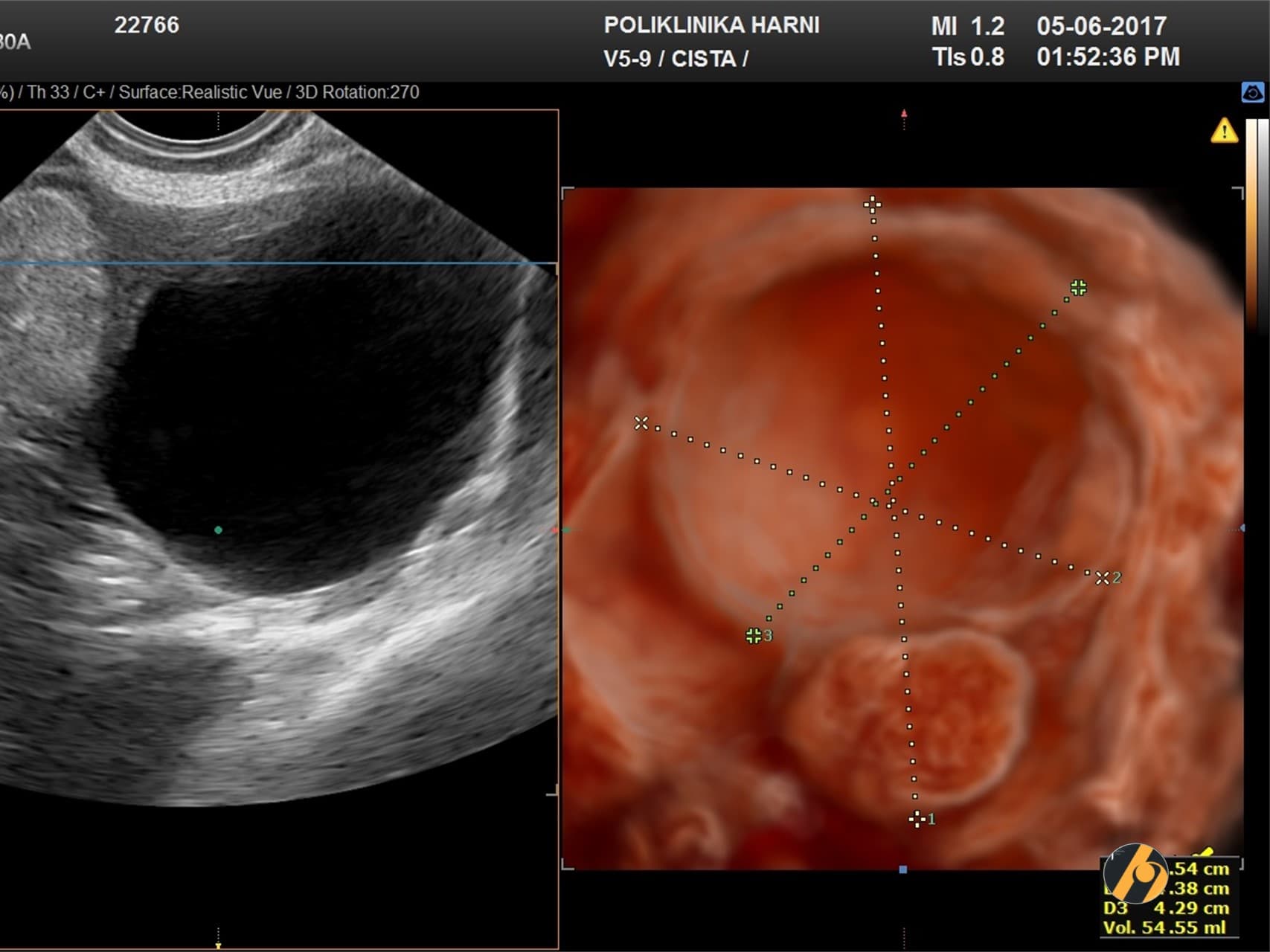This screenshot has width=1270, height=952.
Task: Click the red arrow marker above 3D view
Action: tap(904, 114)
